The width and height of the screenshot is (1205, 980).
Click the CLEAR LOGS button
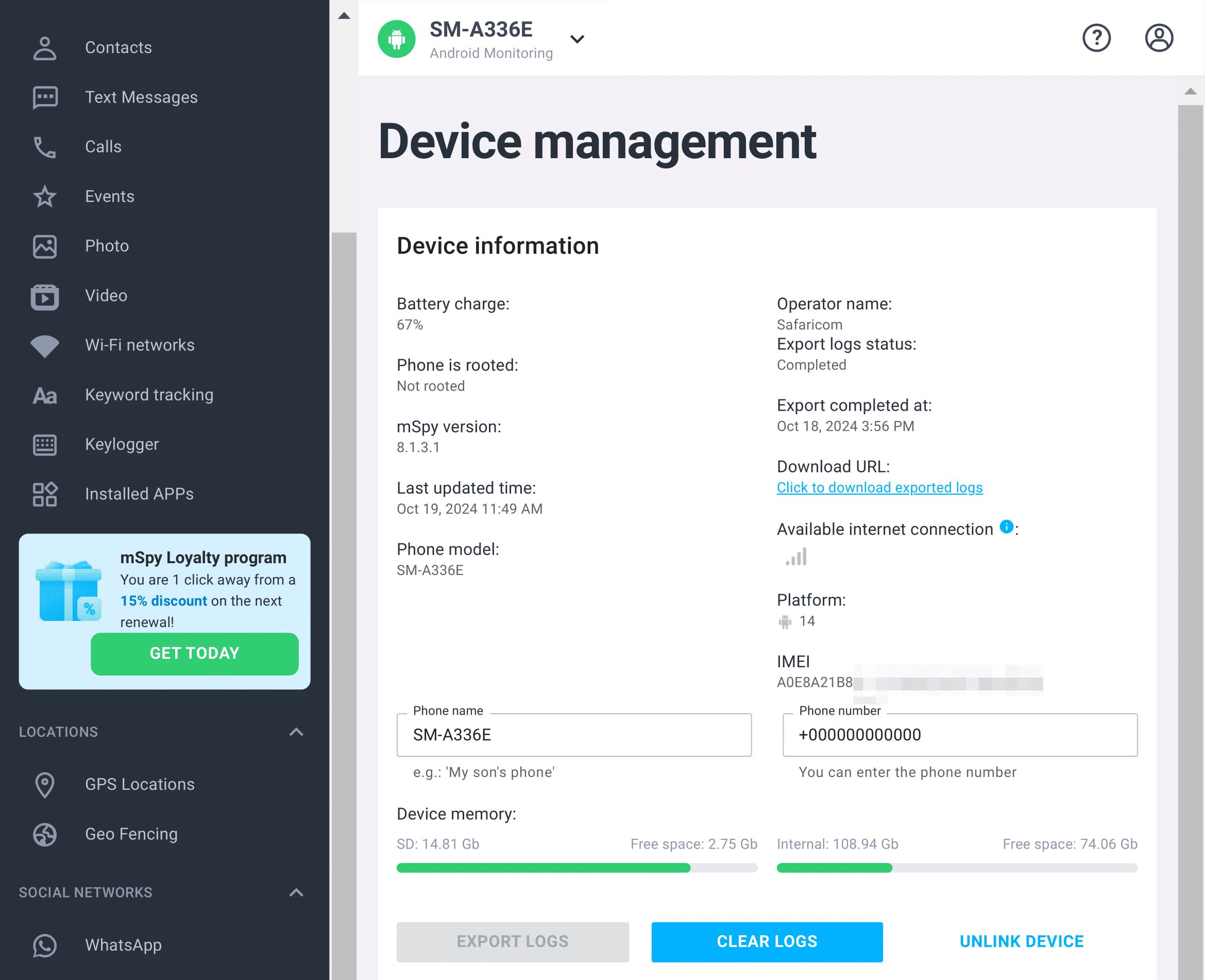767,942
